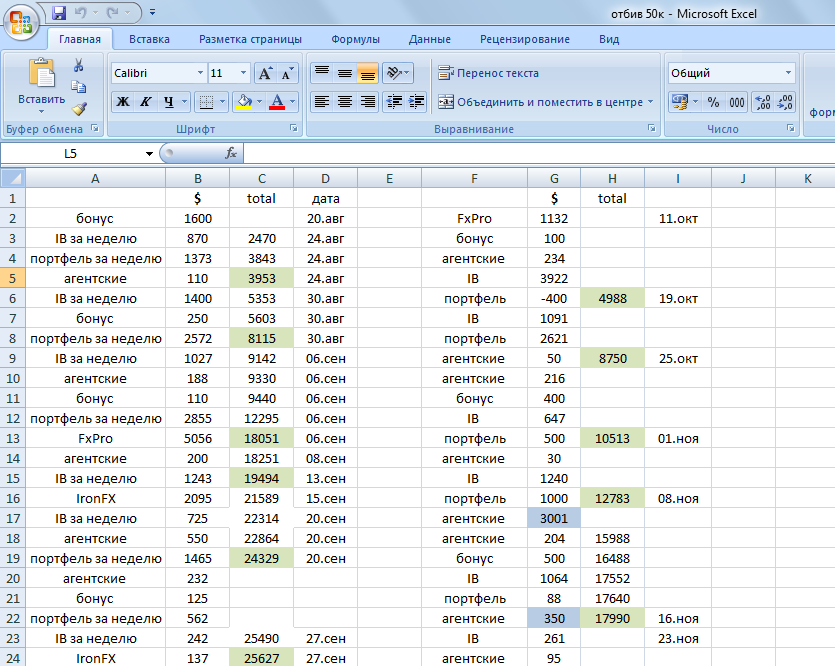Click the Paste (Вставить) clipboard icon
The image size is (835, 666).
pyautogui.click(x=42, y=73)
